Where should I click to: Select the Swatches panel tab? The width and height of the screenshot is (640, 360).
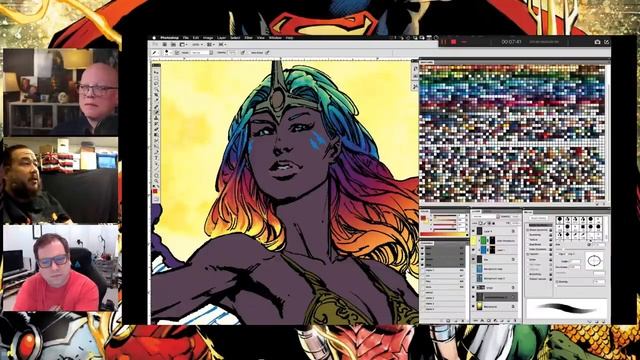[427, 62]
